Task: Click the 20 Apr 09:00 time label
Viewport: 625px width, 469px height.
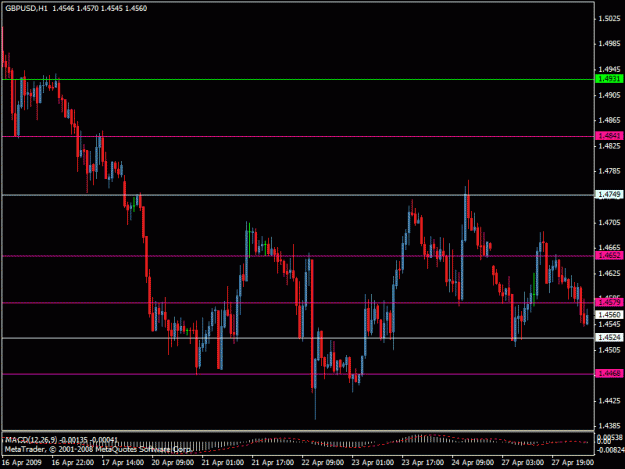Action: pyautogui.click(x=173, y=463)
